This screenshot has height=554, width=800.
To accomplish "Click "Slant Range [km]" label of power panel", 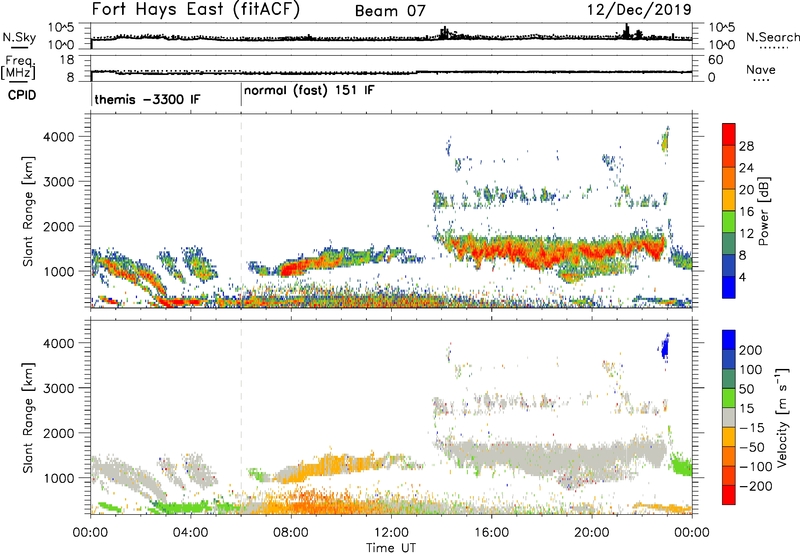I will 28,211.
